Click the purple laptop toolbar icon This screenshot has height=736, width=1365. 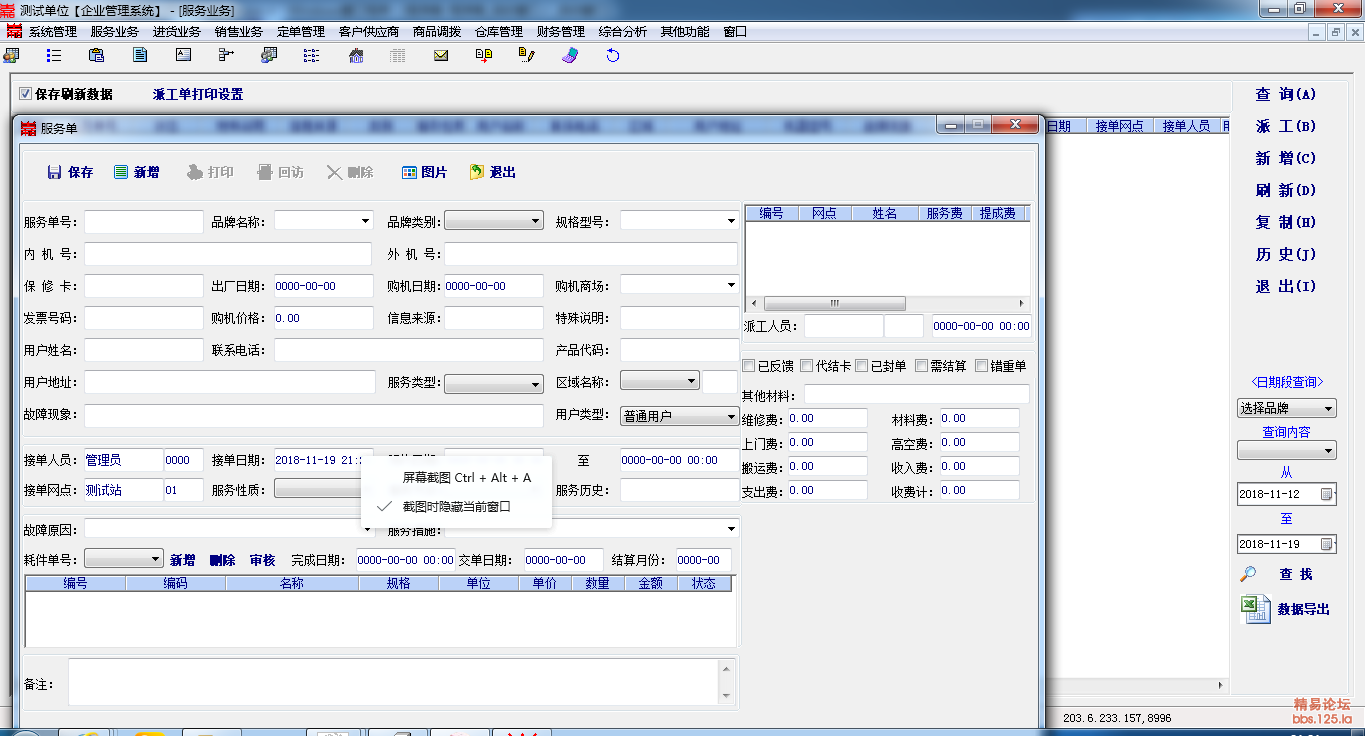(570, 56)
